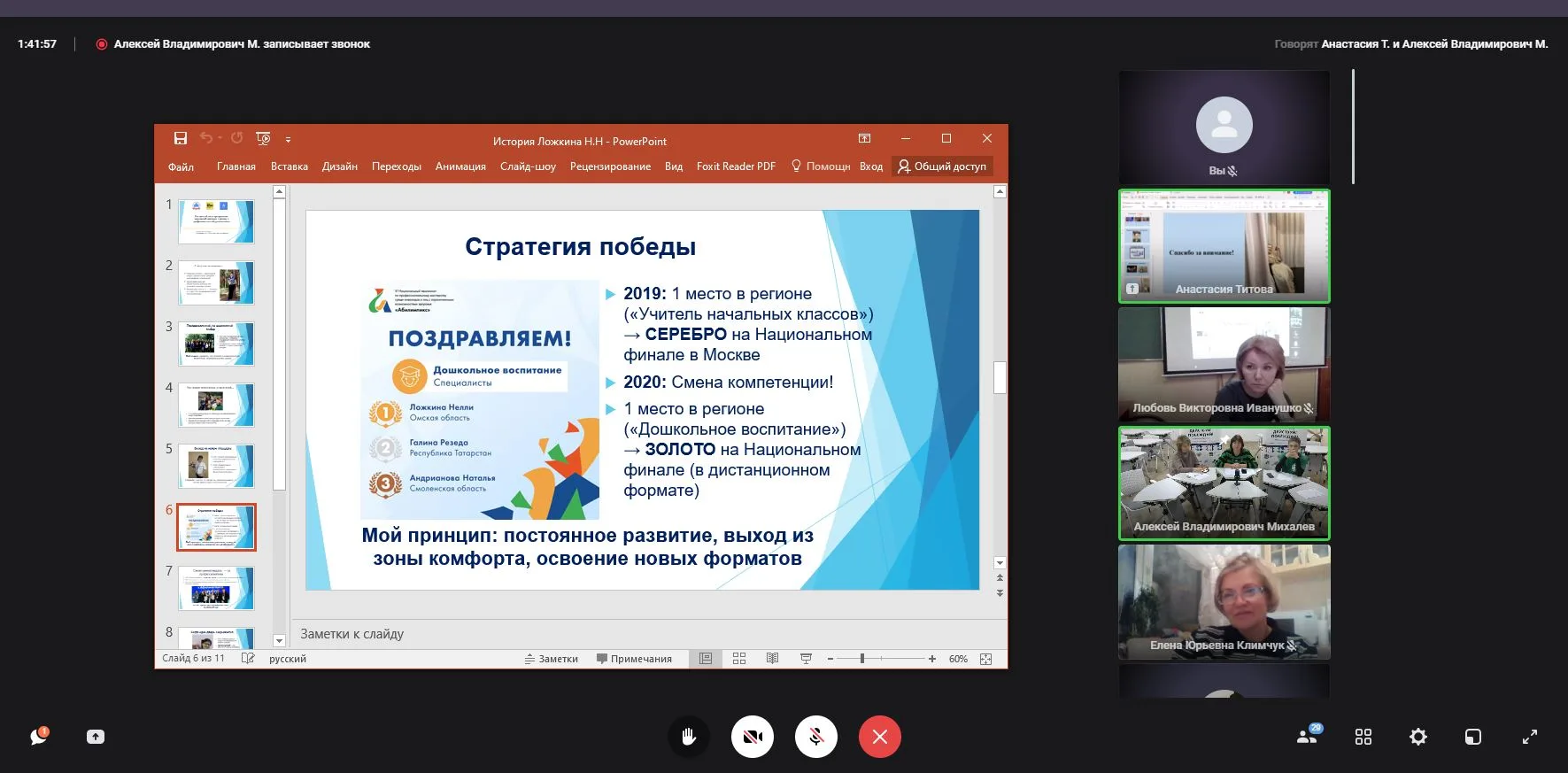Enter fullscreen with the expand arrows icon
This screenshot has width=1568, height=773.
pos(1530,737)
